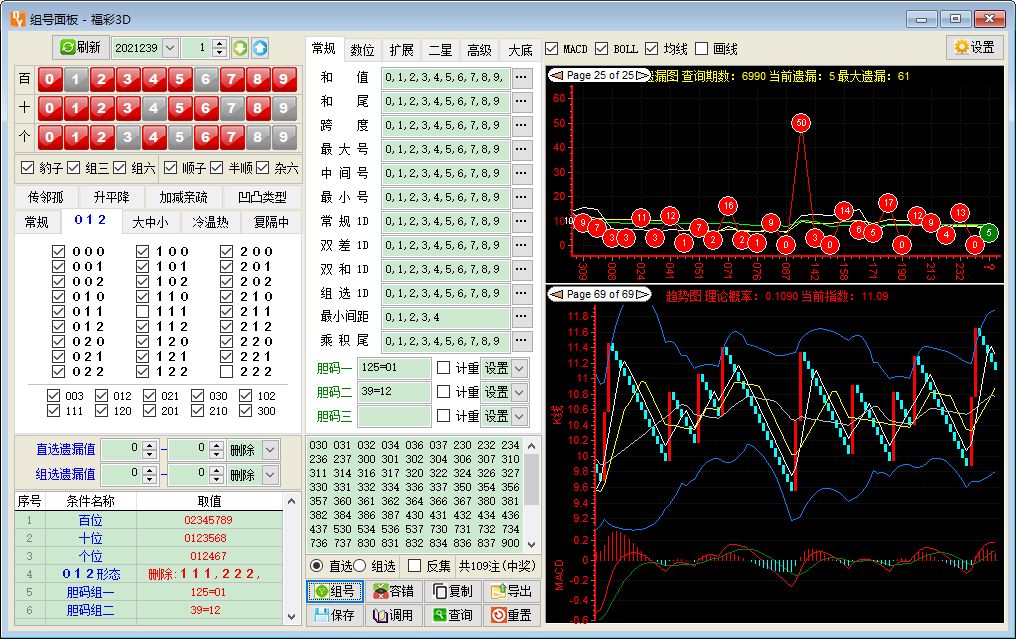Screen dimensions: 1016x639
Task: Open the period 2021239 dropdown
Action: (170, 48)
